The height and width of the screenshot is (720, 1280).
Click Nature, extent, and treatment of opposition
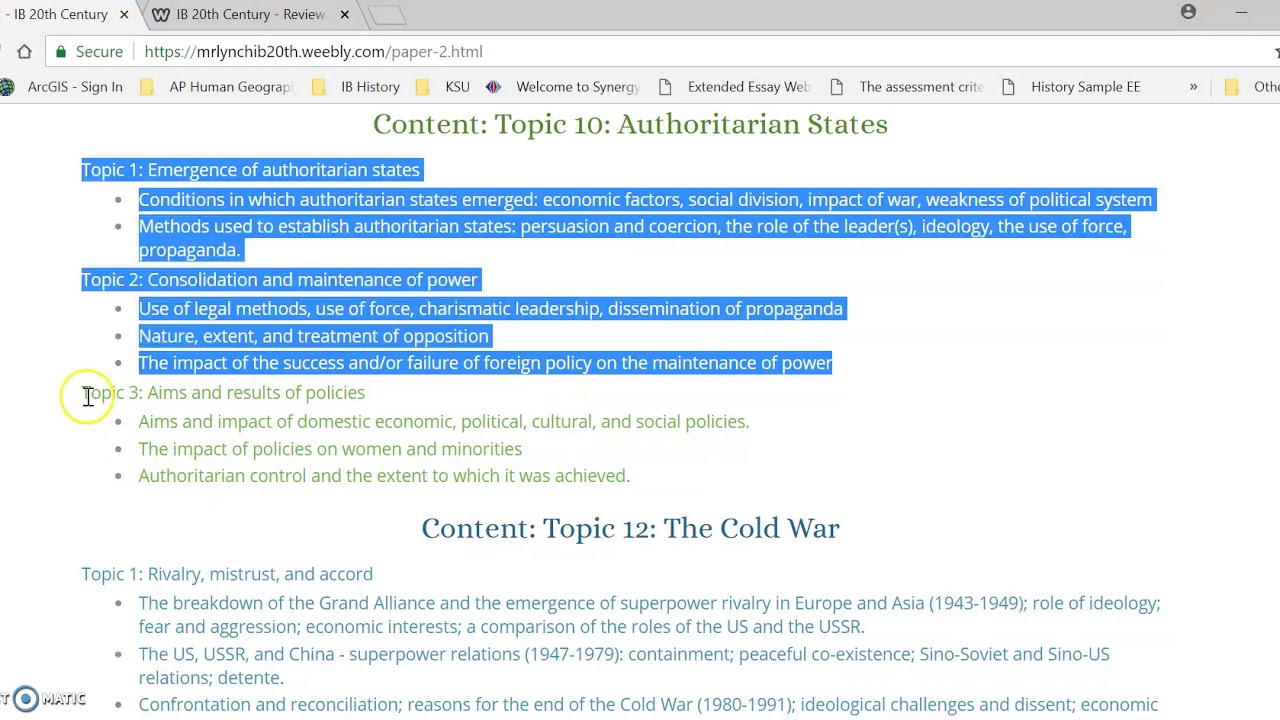pos(313,336)
